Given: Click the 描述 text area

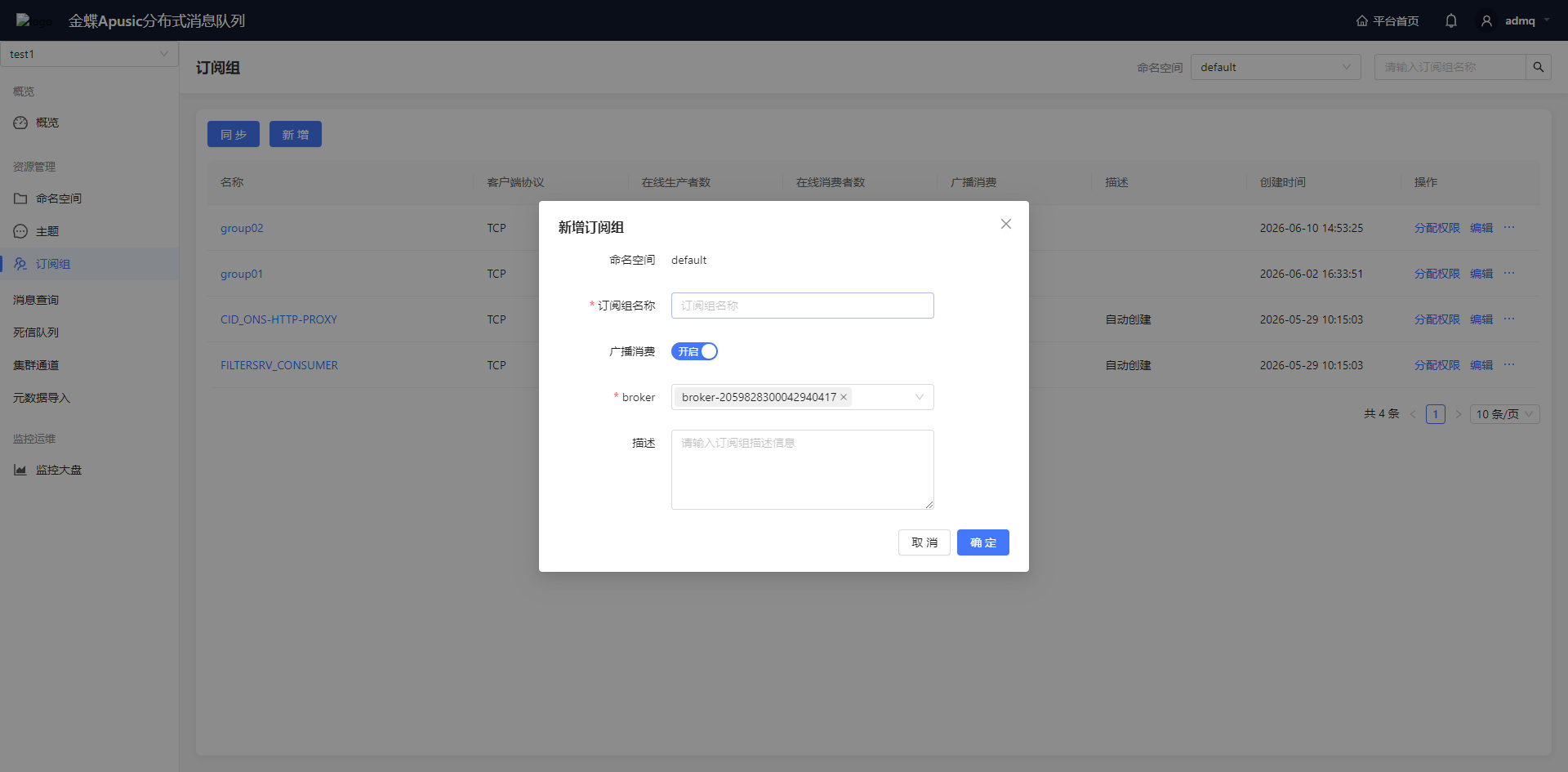Looking at the screenshot, I should (x=803, y=470).
